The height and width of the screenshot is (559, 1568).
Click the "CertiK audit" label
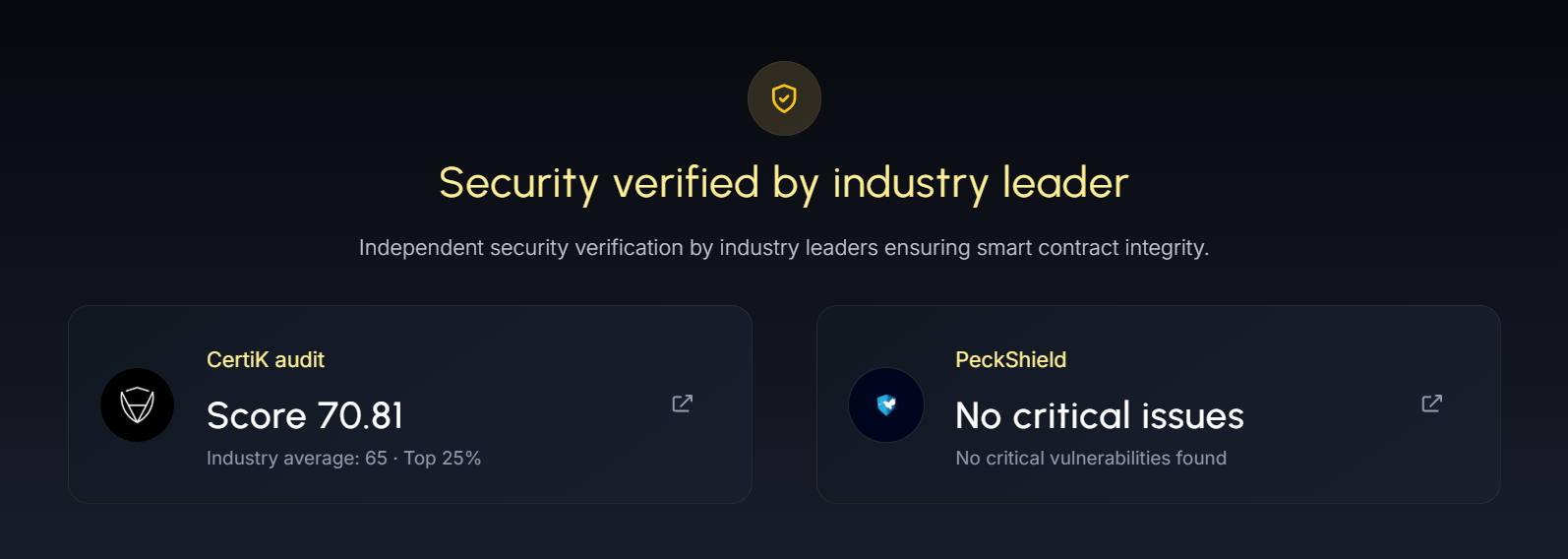tap(266, 360)
